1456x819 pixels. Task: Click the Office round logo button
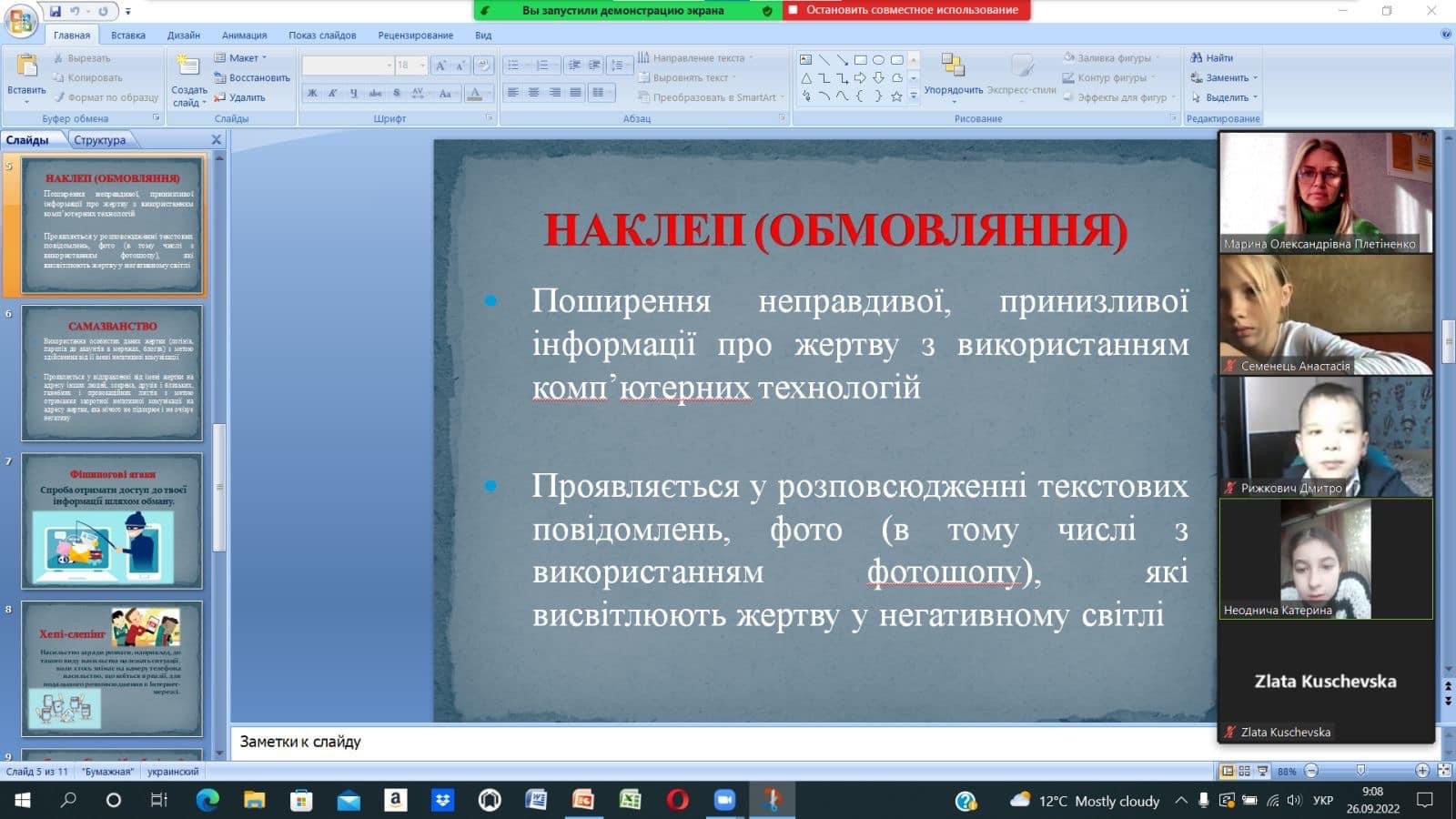click(x=21, y=20)
